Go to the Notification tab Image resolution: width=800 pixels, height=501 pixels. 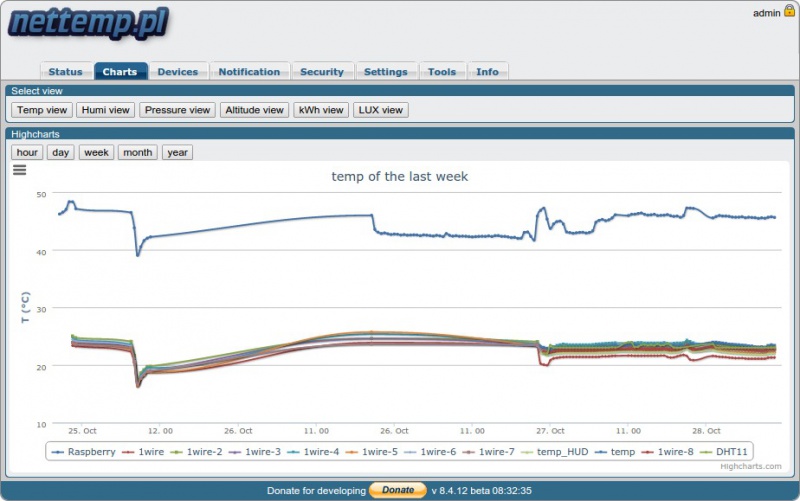249,72
